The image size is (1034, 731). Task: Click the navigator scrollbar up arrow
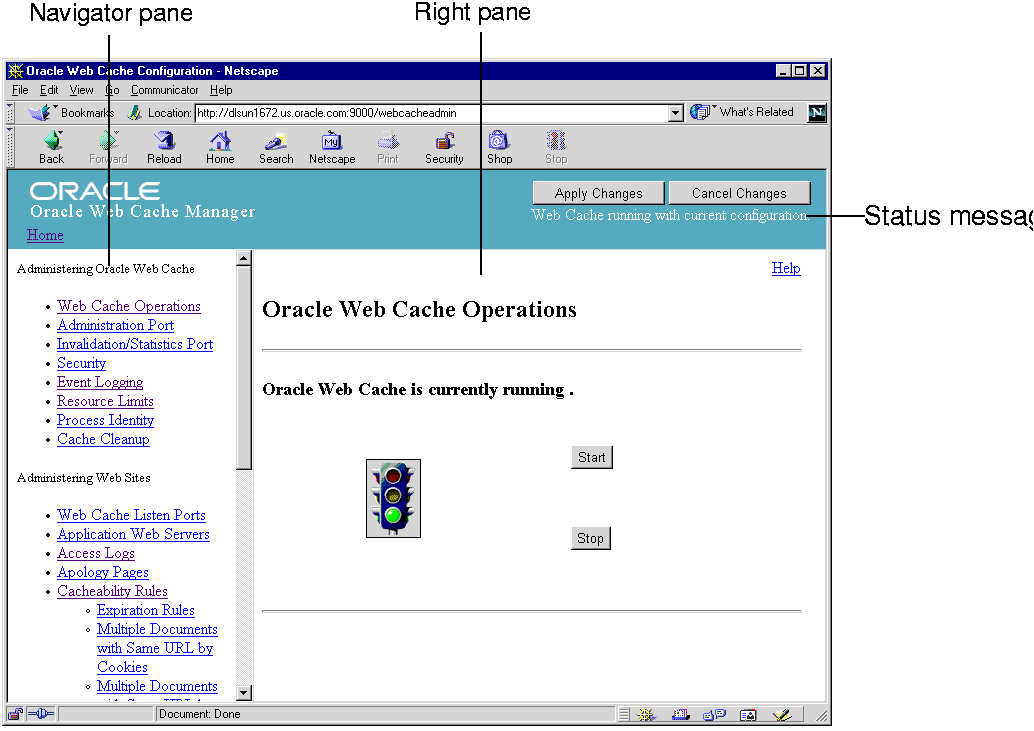coord(244,258)
